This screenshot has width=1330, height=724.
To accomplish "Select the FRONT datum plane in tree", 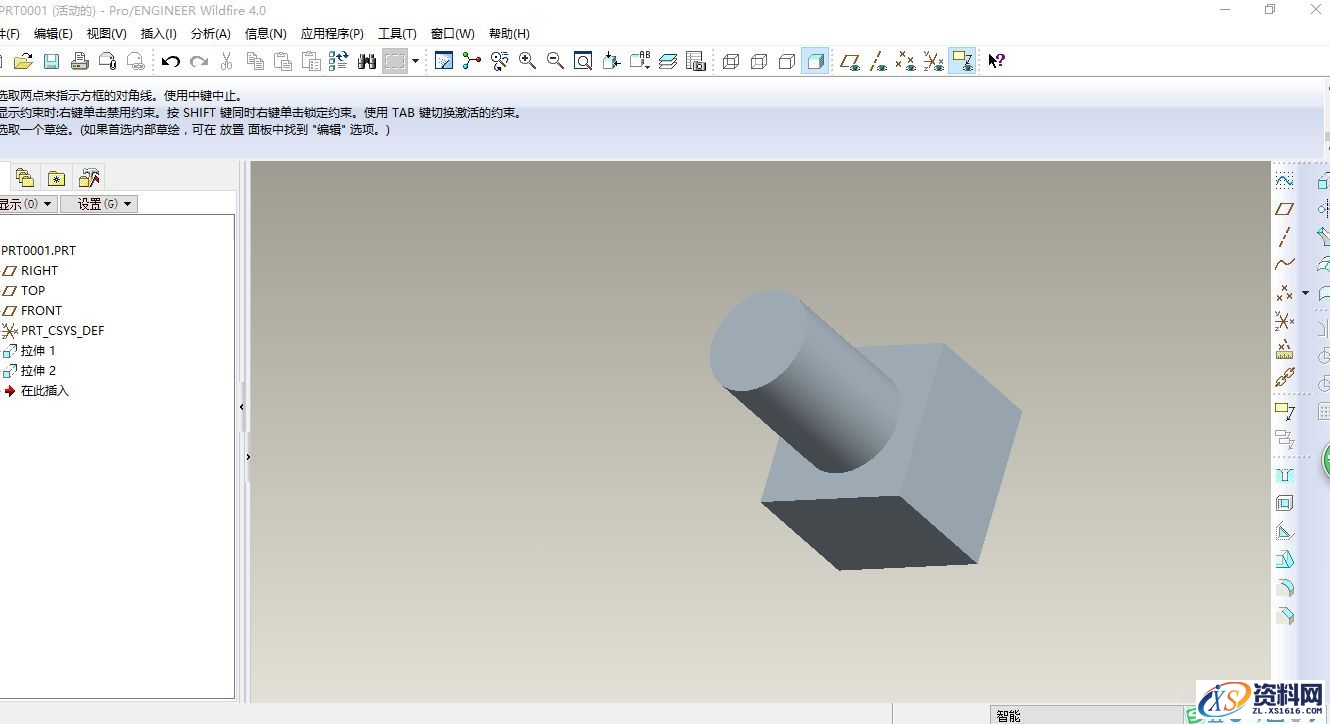I will click(41, 311).
